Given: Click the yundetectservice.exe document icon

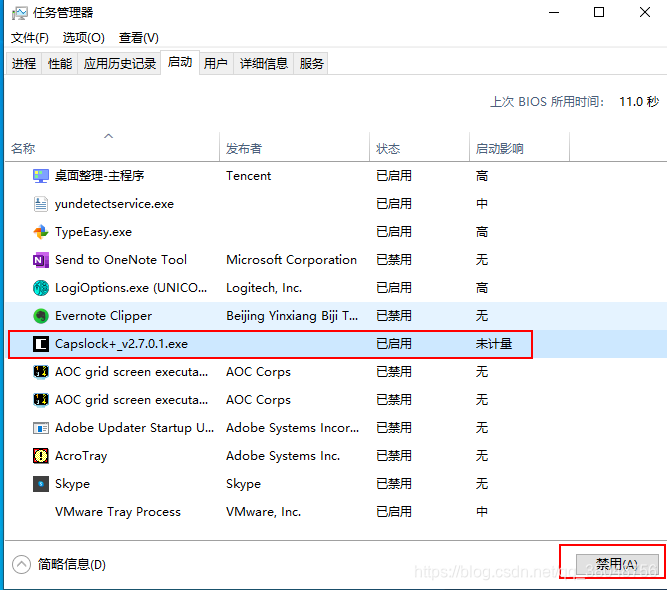Looking at the screenshot, I should click(41, 204).
